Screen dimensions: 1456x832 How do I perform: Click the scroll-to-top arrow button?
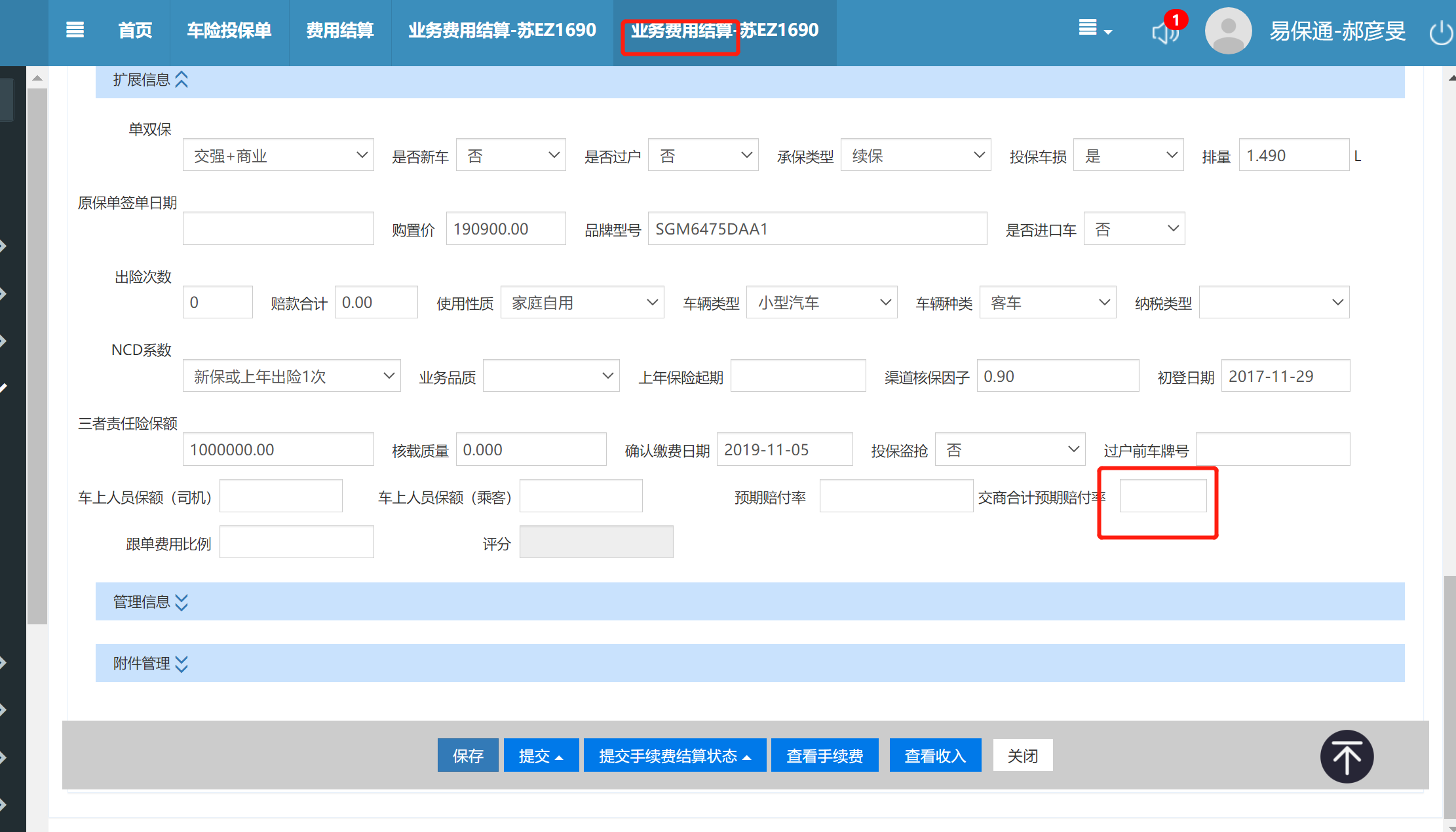pyautogui.click(x=1347, y=757)
